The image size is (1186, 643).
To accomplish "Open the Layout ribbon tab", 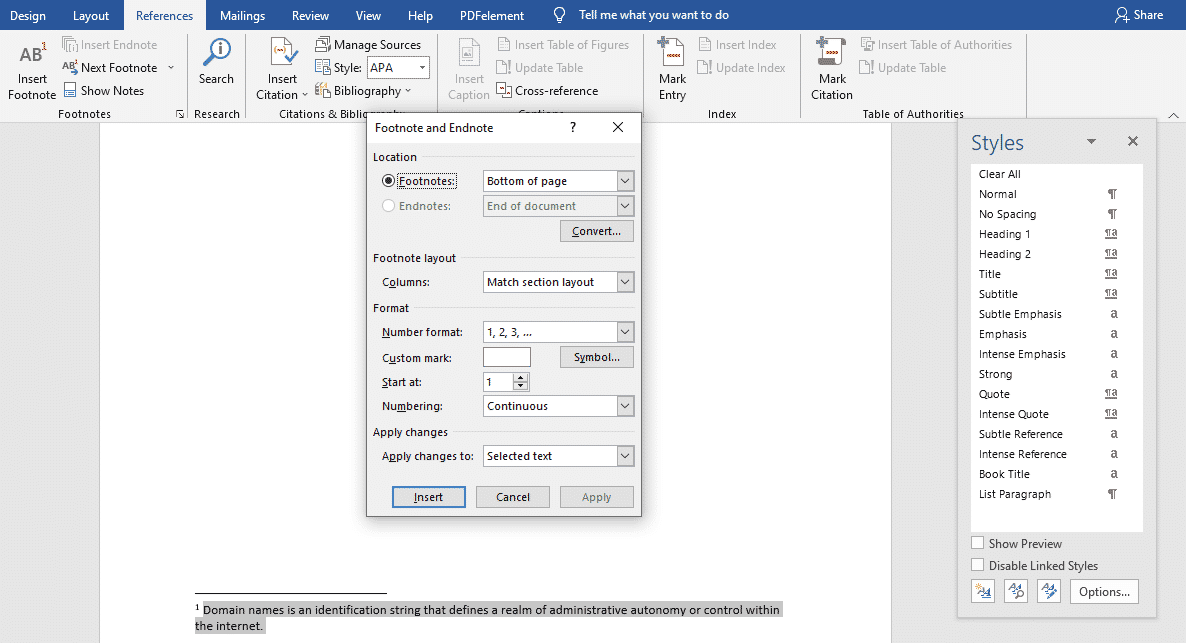I will [91, 15].
